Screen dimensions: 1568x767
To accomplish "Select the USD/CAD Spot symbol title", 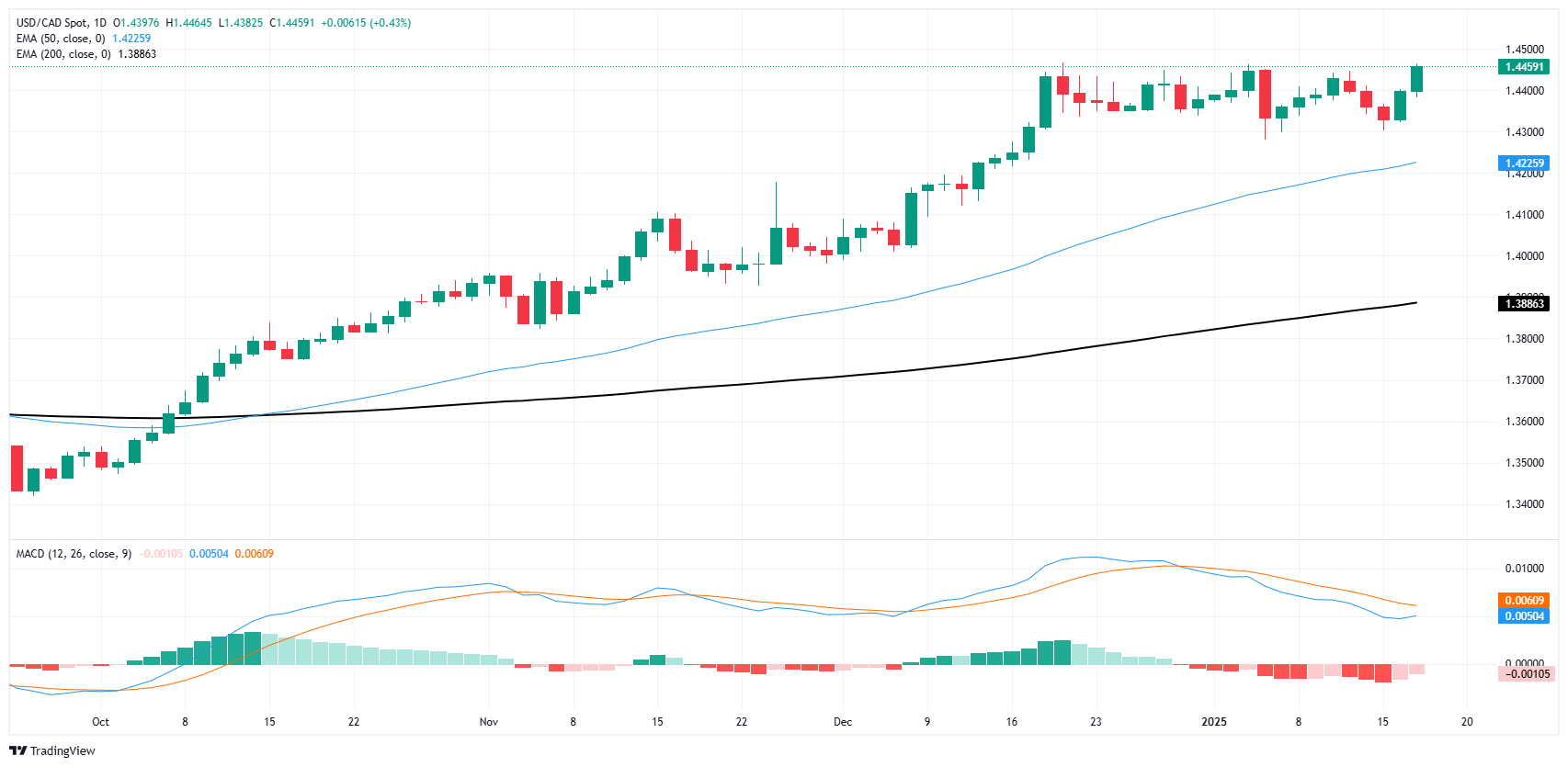I will point(53,23).
